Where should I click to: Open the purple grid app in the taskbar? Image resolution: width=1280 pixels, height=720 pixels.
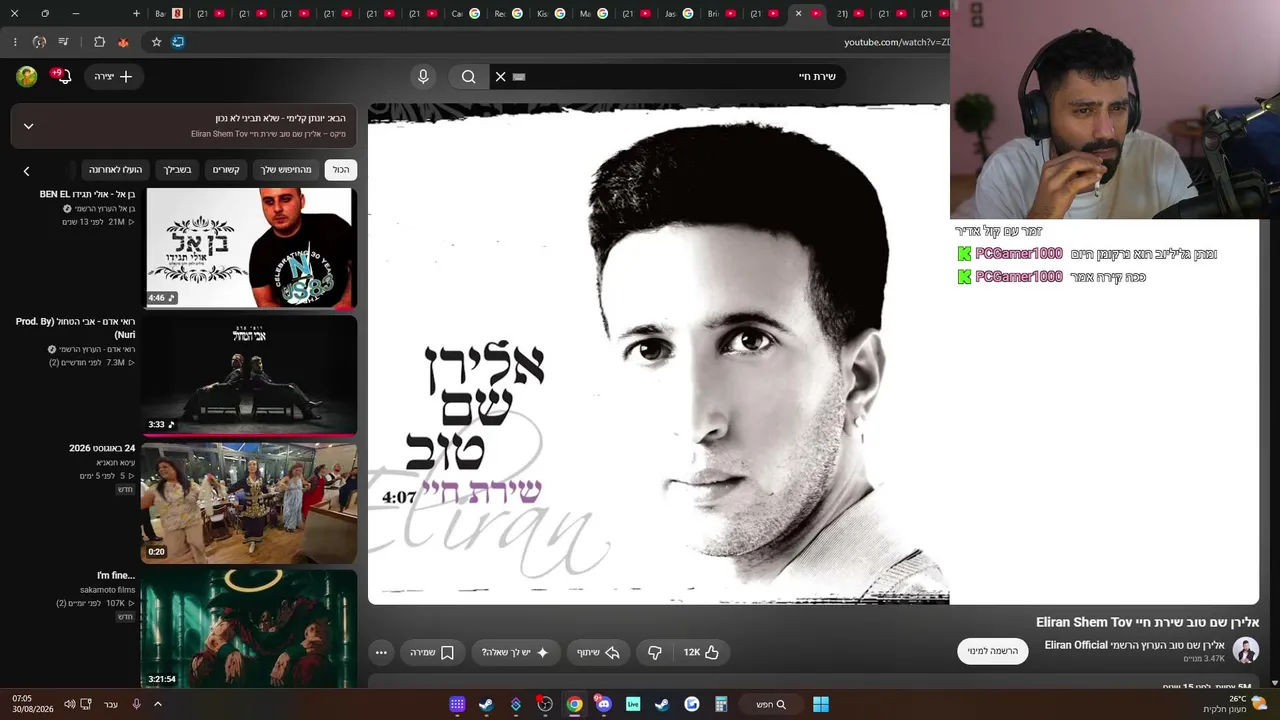pos(457,704)
